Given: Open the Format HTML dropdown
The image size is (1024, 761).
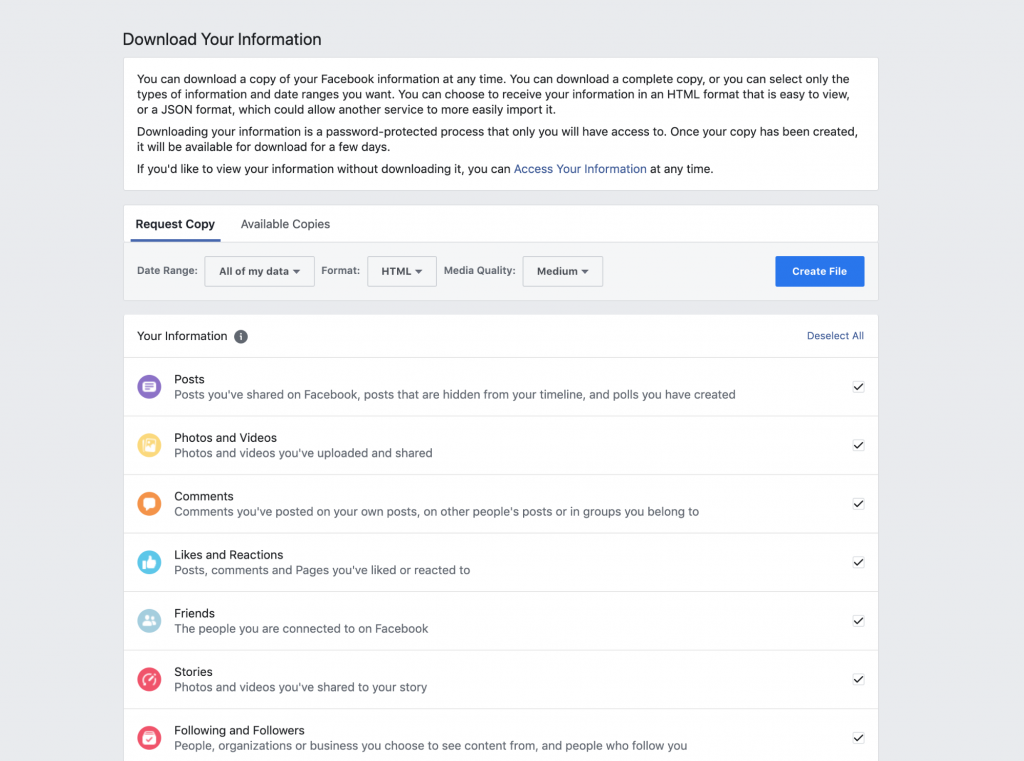Looking at the screenshot, I should [x=402, y=271].
